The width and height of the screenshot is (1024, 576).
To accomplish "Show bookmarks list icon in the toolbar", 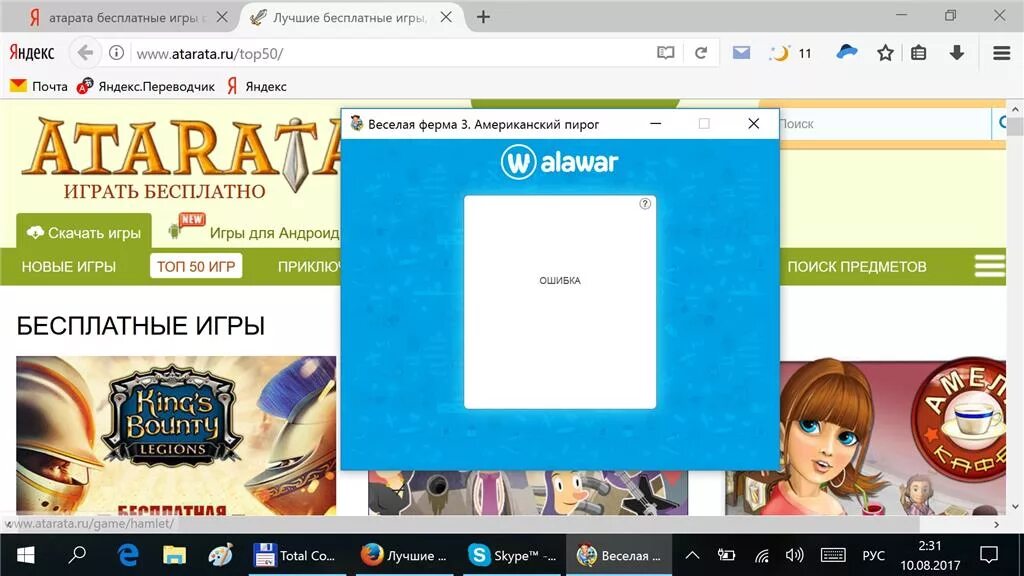I will (919, 53).
